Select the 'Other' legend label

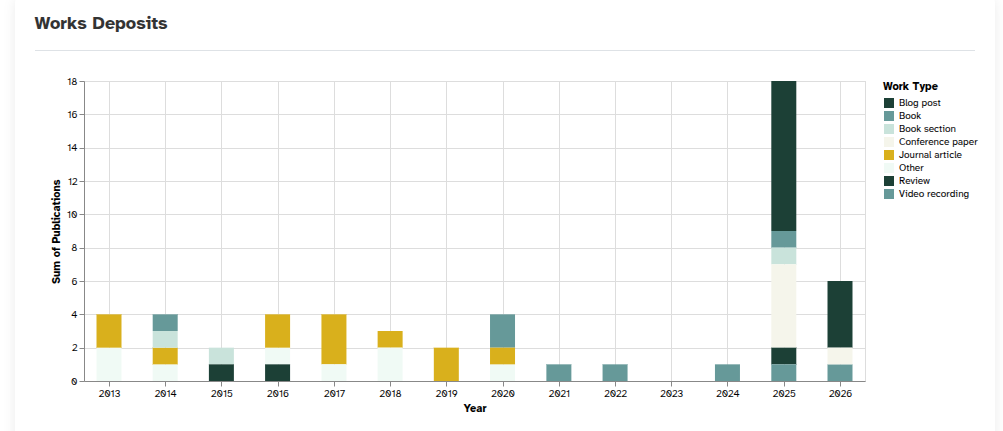pos(911,168)
